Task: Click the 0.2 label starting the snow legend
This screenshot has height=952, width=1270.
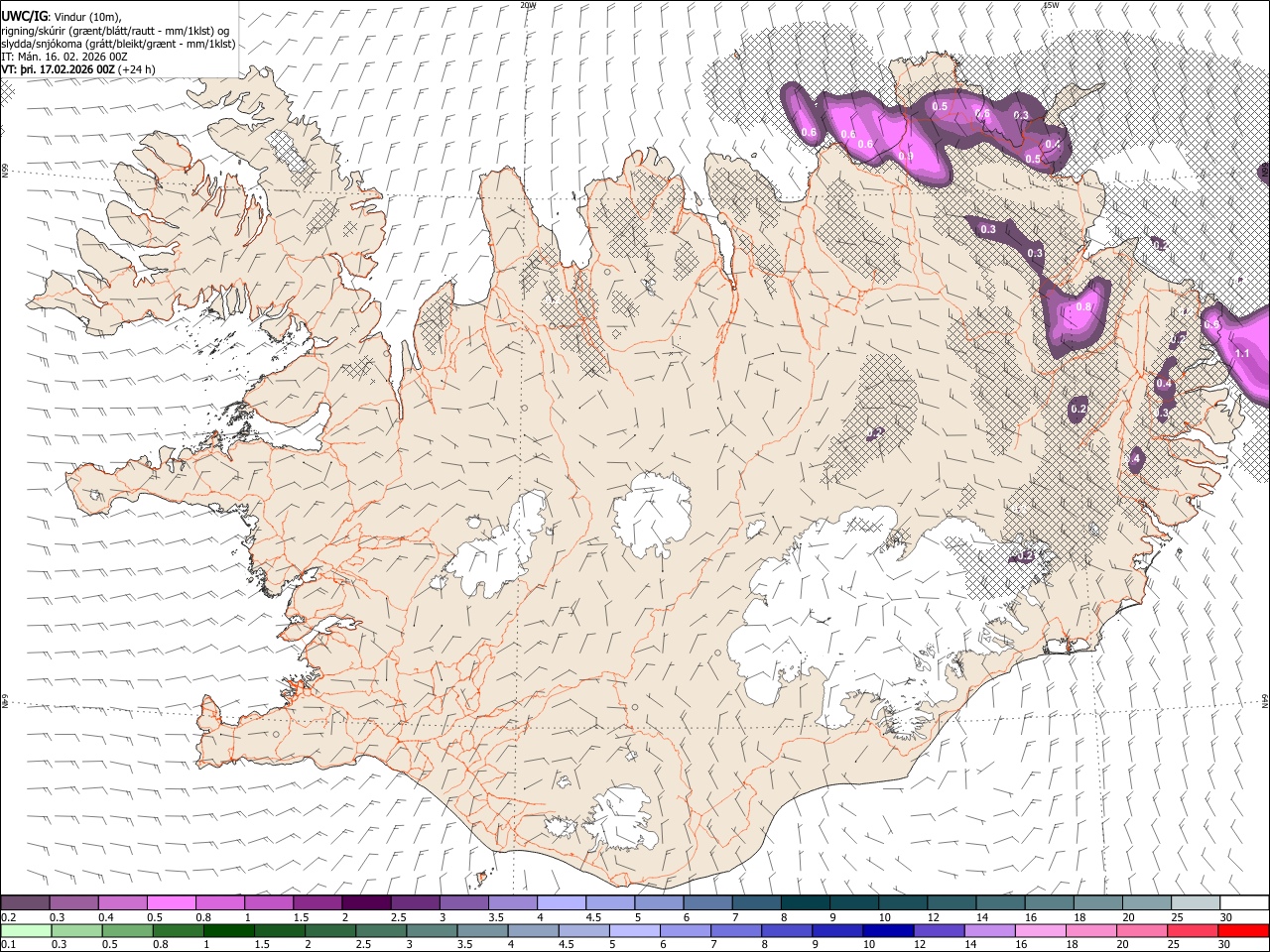Action: (9, 917)
